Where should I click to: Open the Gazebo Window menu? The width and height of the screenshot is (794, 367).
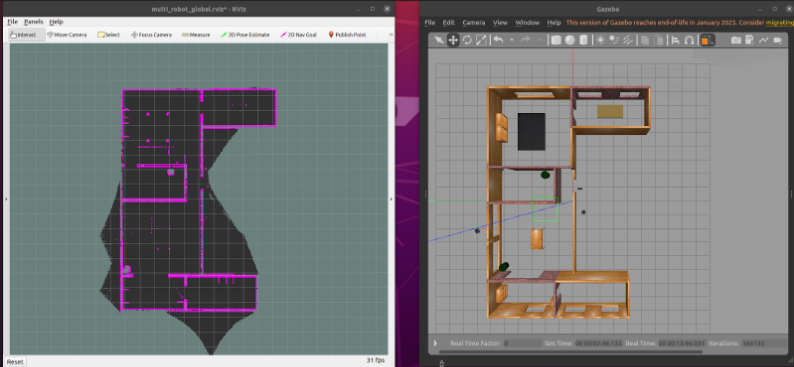[527, 23]
